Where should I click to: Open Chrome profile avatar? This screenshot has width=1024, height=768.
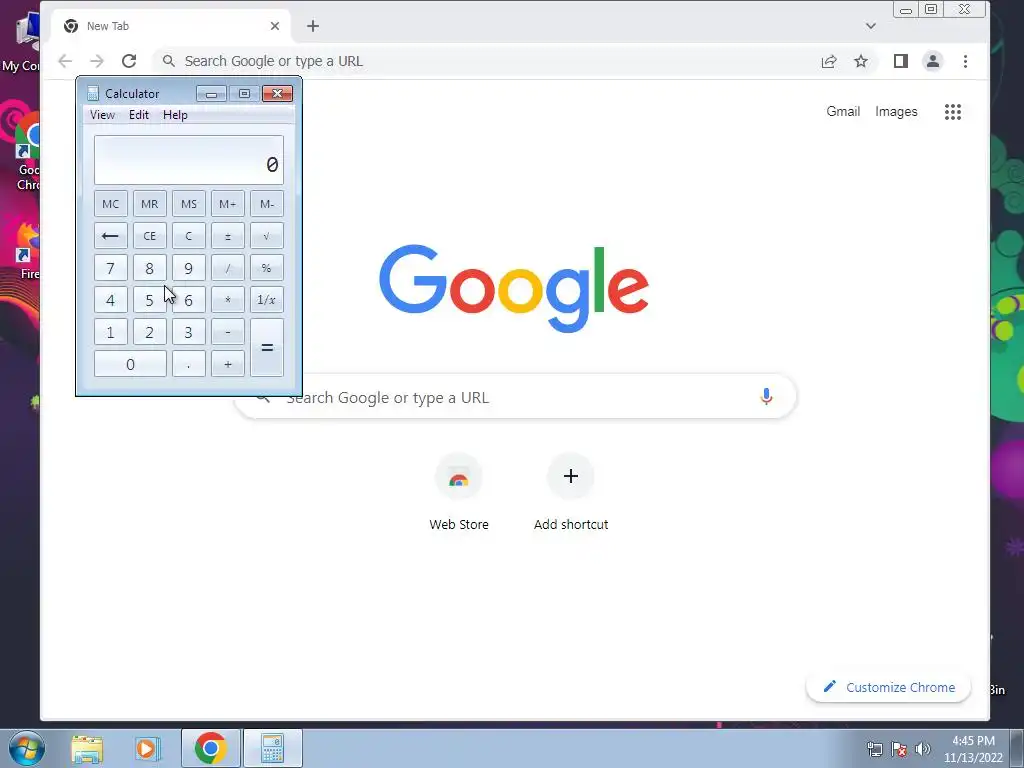933,61
